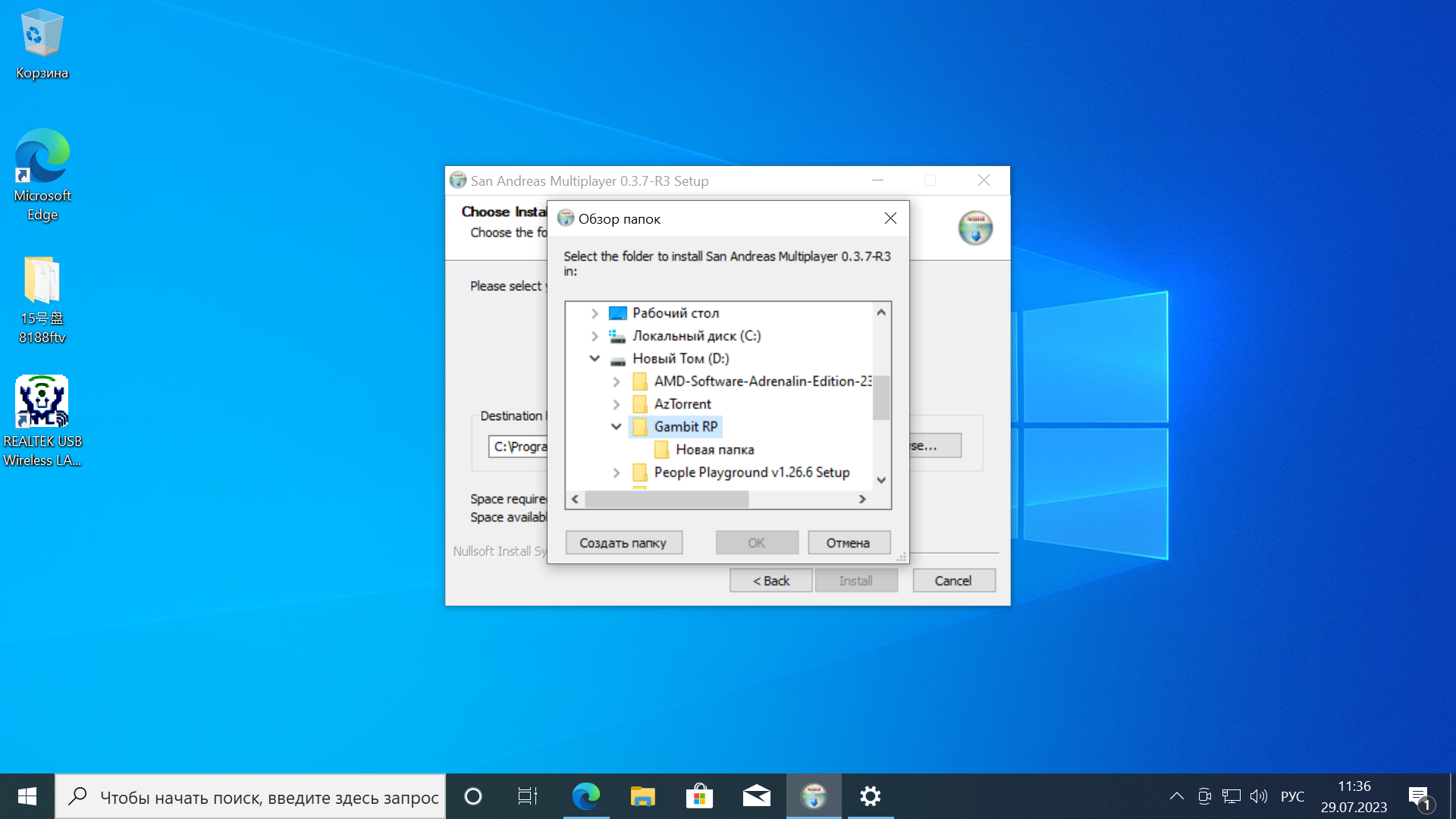This screenshot has height=819, width=1456.
Task: Select the Gambit RP folder
Action: tap(686, 427)
